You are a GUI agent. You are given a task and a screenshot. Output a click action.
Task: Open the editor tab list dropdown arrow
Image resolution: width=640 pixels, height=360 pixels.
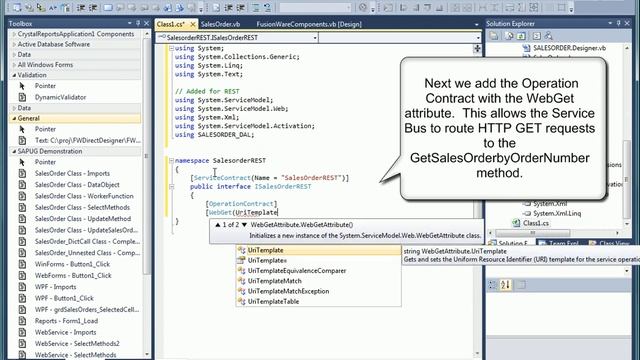pos(476,24)
